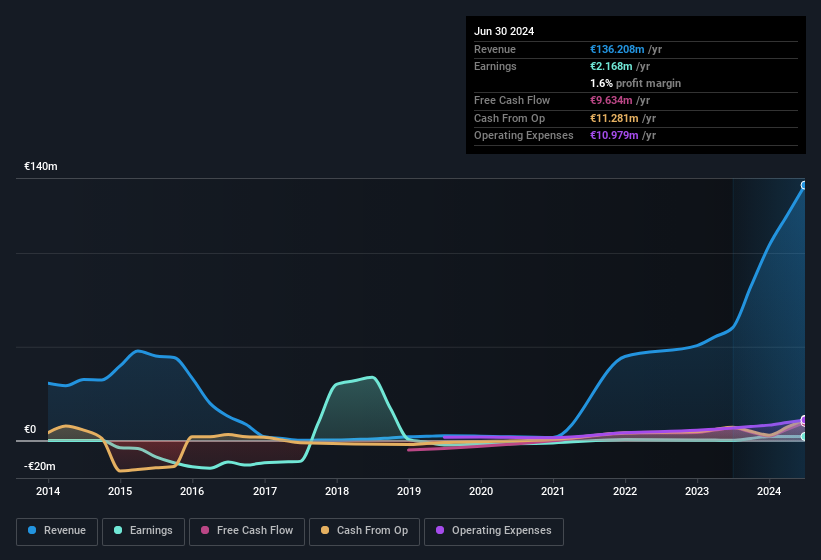Image resolution: width=821 pixels, height=560 pixels.
Task: Click the 2024 x-axis label
Action: pyautogui.click(x=769, y=491)
